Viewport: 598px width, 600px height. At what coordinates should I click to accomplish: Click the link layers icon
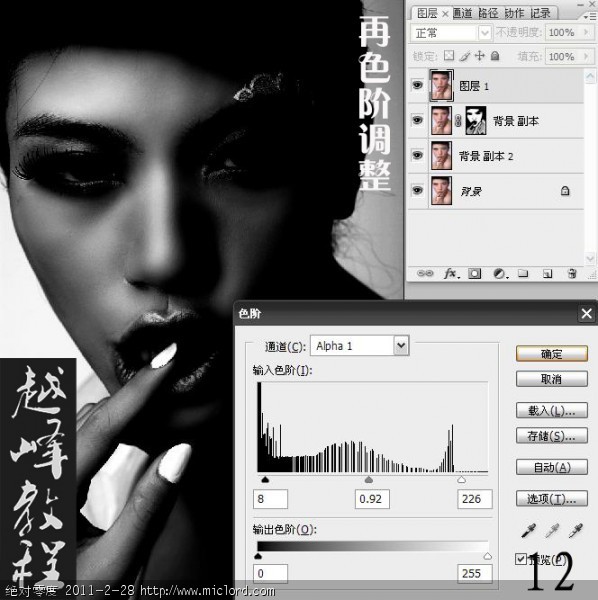coord(425,273)
